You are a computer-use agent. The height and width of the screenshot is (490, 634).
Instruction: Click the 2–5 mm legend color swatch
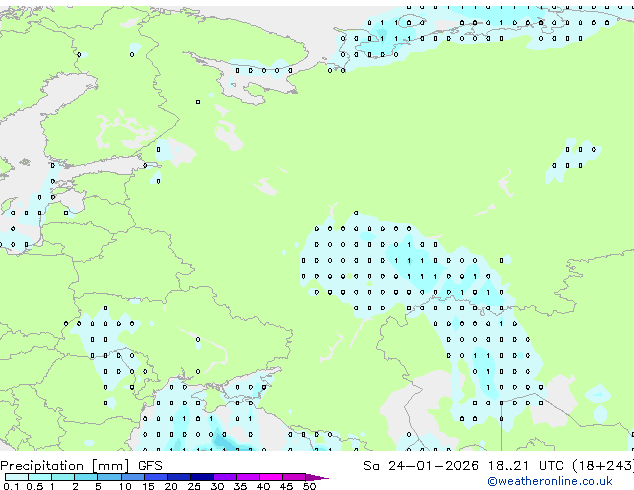pyautogui.click(x=86, y=477)
